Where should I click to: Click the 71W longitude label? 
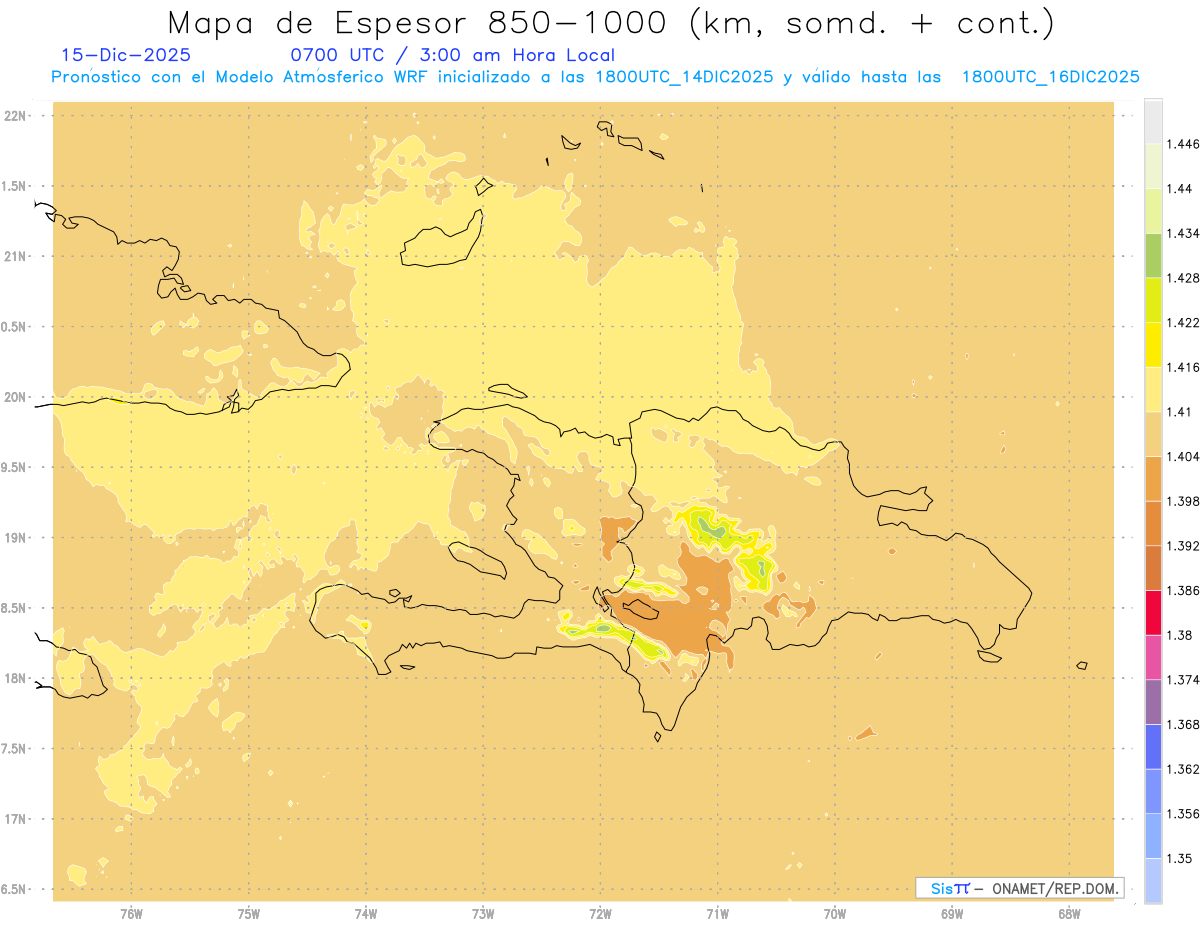[717, 915]
